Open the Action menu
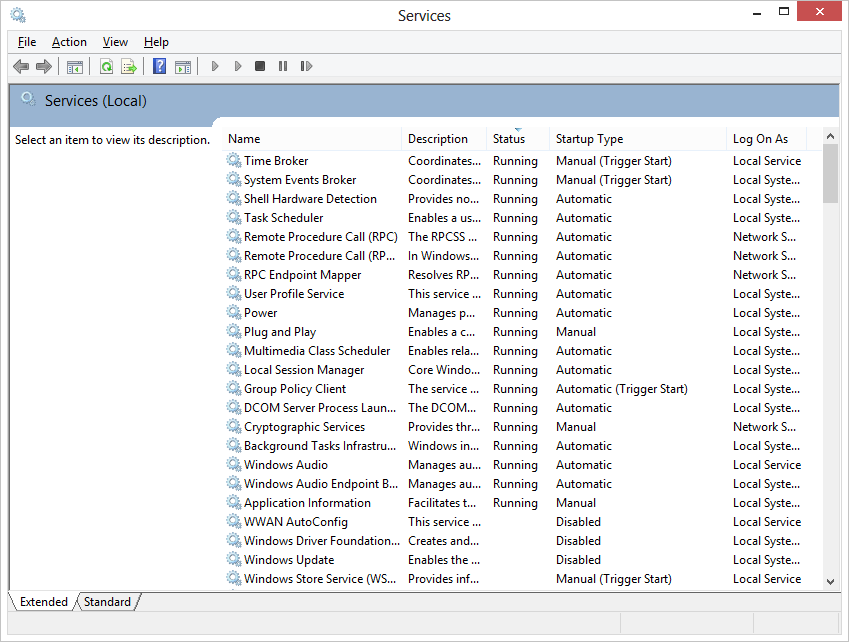 [x=69, y=42]
